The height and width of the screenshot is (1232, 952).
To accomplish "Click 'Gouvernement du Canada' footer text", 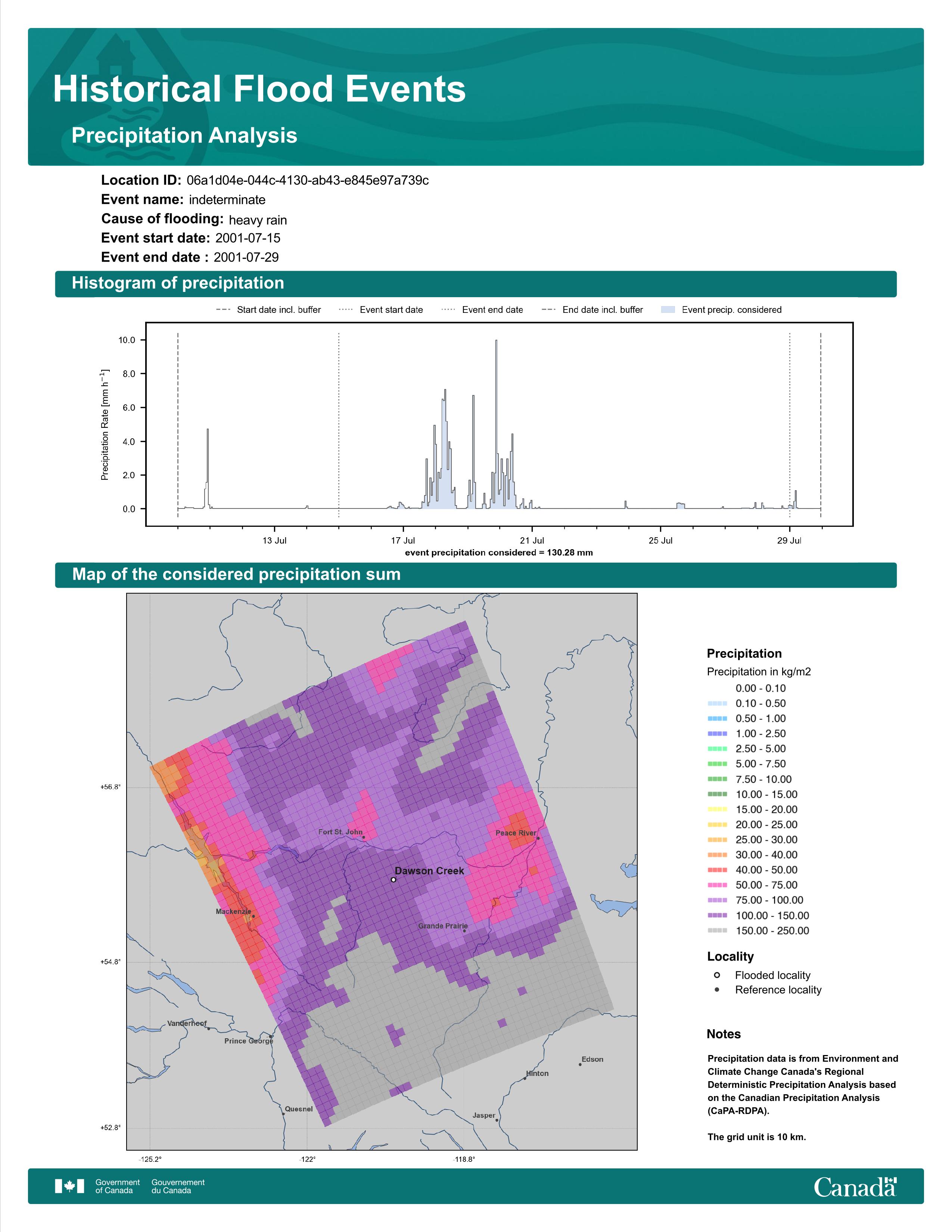I will [x=178, y=1186].
